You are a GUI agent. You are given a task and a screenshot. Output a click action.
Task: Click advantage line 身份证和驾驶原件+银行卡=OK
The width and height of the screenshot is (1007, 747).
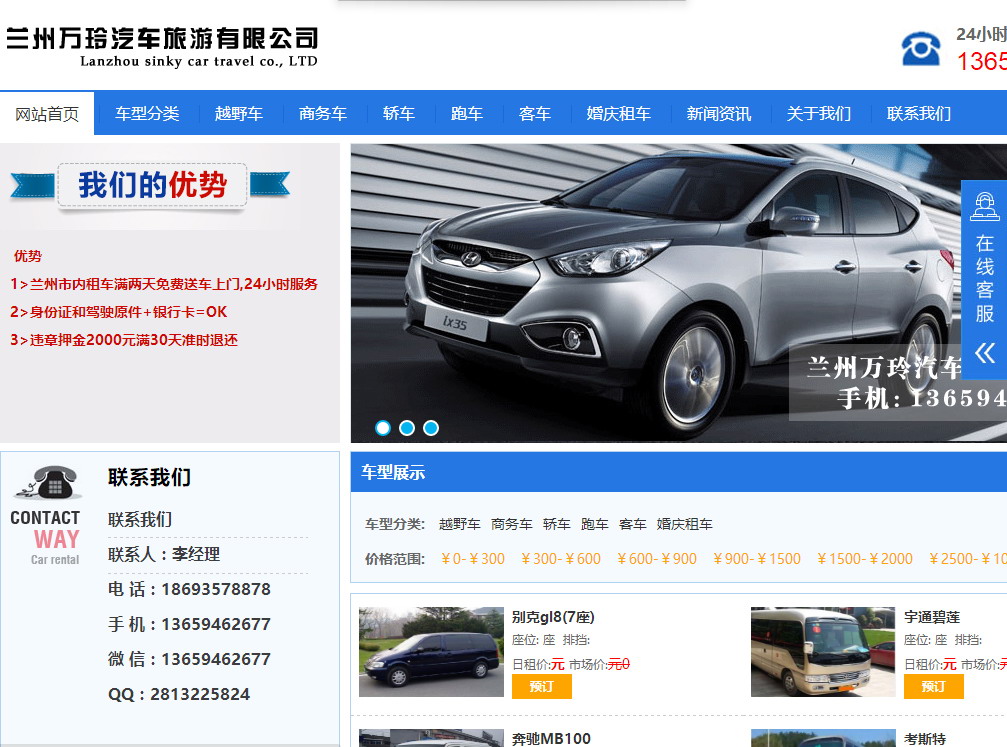click(x=119, y=312)
